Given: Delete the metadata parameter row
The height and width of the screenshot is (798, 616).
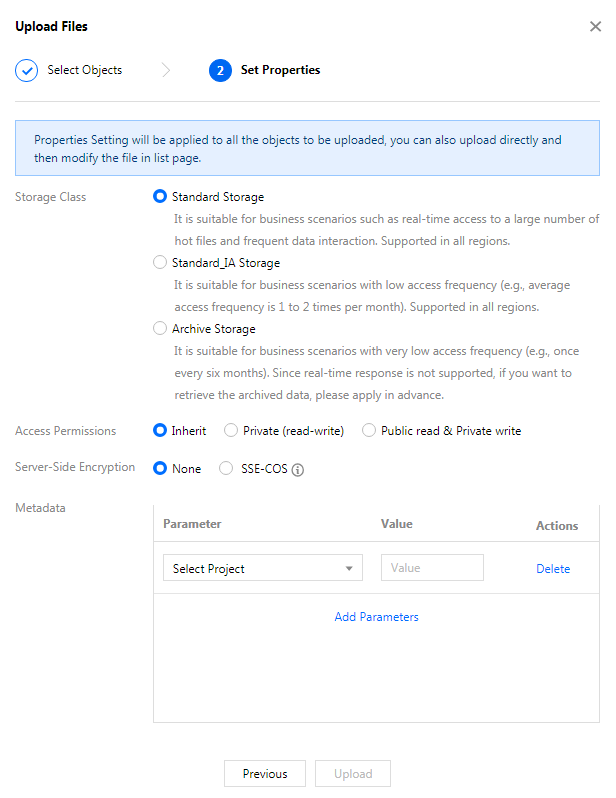Looking at the screenshot, I should (553, 568).
